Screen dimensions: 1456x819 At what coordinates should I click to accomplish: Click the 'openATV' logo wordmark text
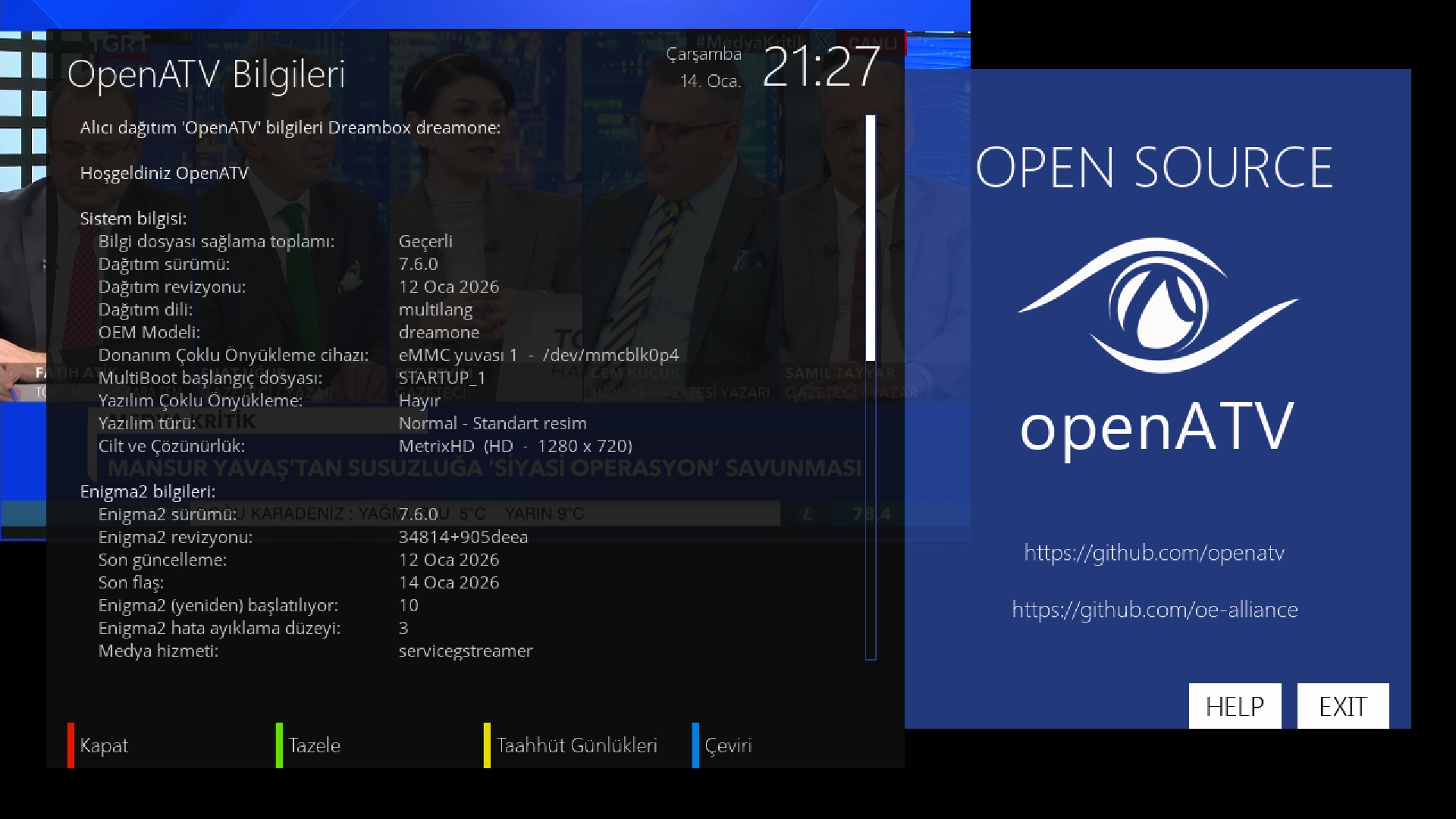point(1156,429)
